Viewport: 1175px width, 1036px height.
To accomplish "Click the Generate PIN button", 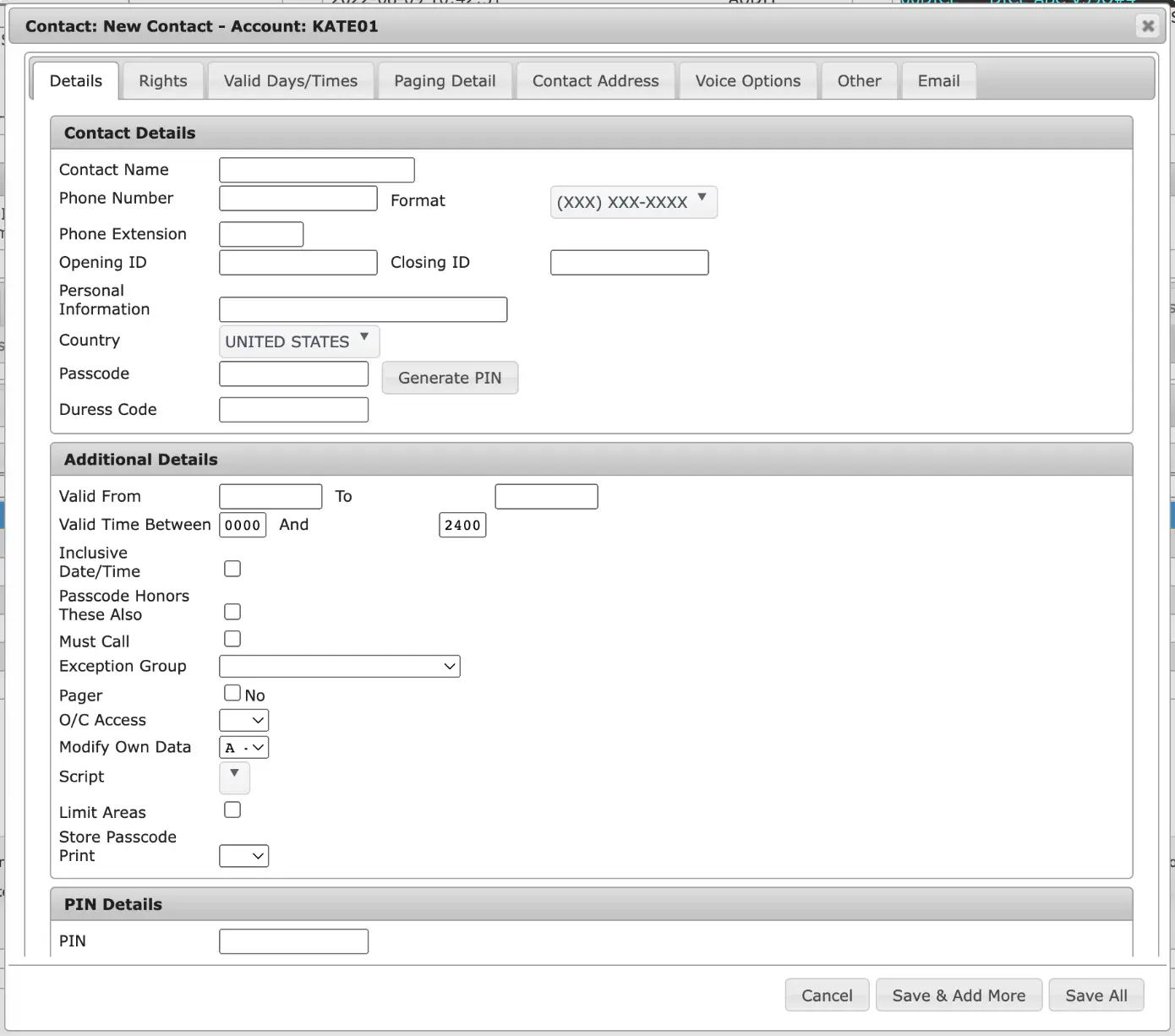I will tap(450, 378).
